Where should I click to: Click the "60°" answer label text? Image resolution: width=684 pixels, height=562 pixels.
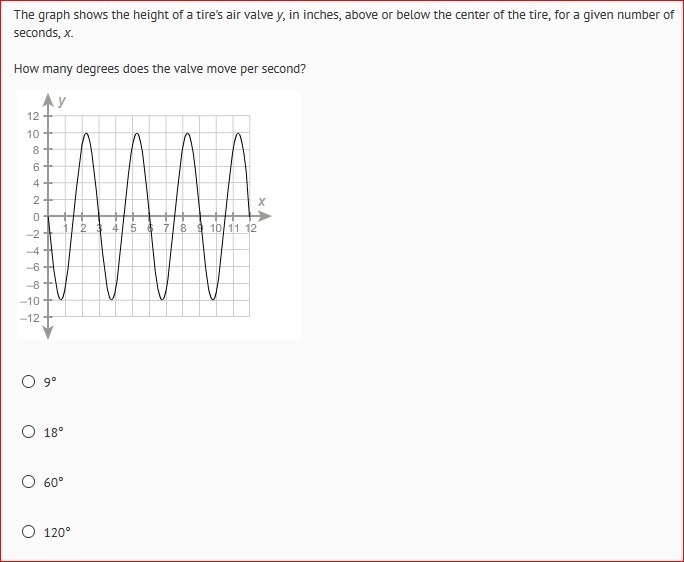[54, 482]
